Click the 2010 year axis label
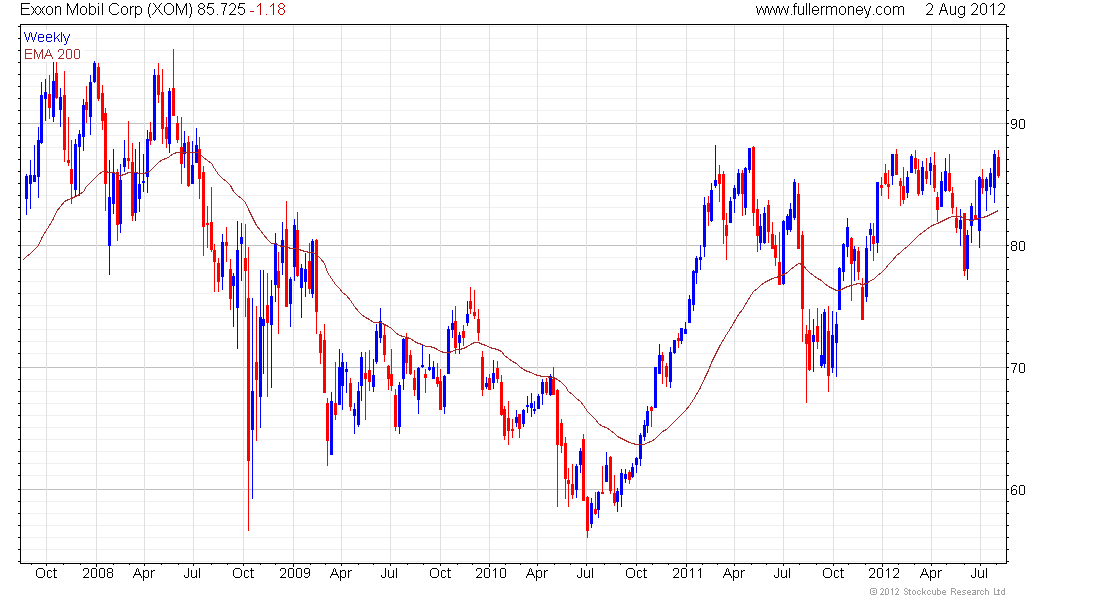 pyautogui.click(x=490, y=573)
